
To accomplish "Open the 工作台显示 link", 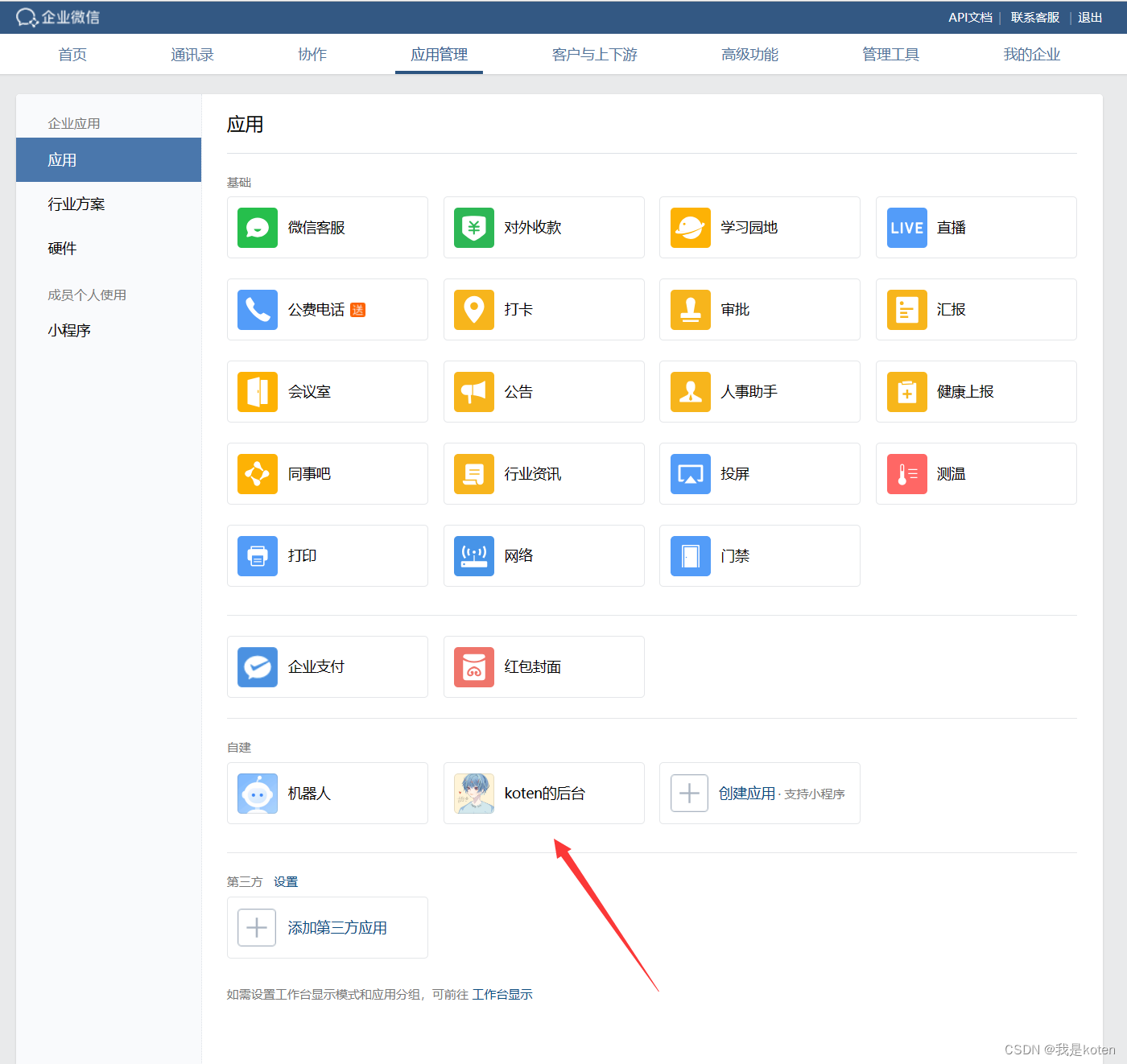I will click(x=502, y=995).
